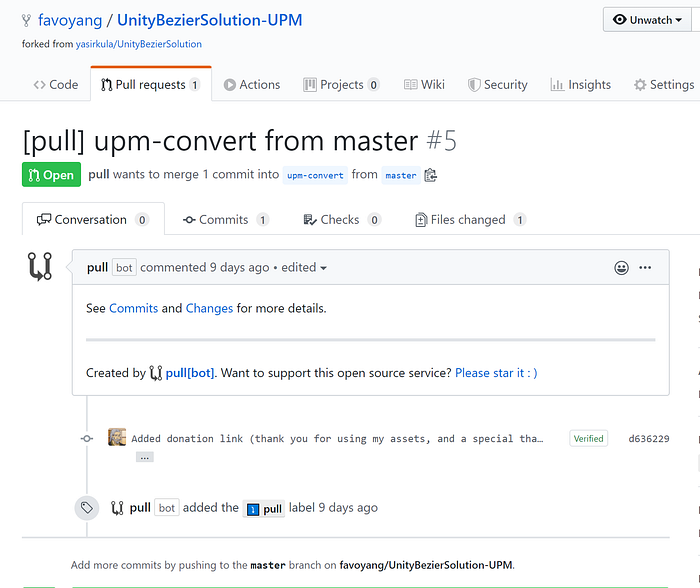This screenshot has height=588, width=700.
Task: Open the Actions tab
Action: (x=252, y=84)
